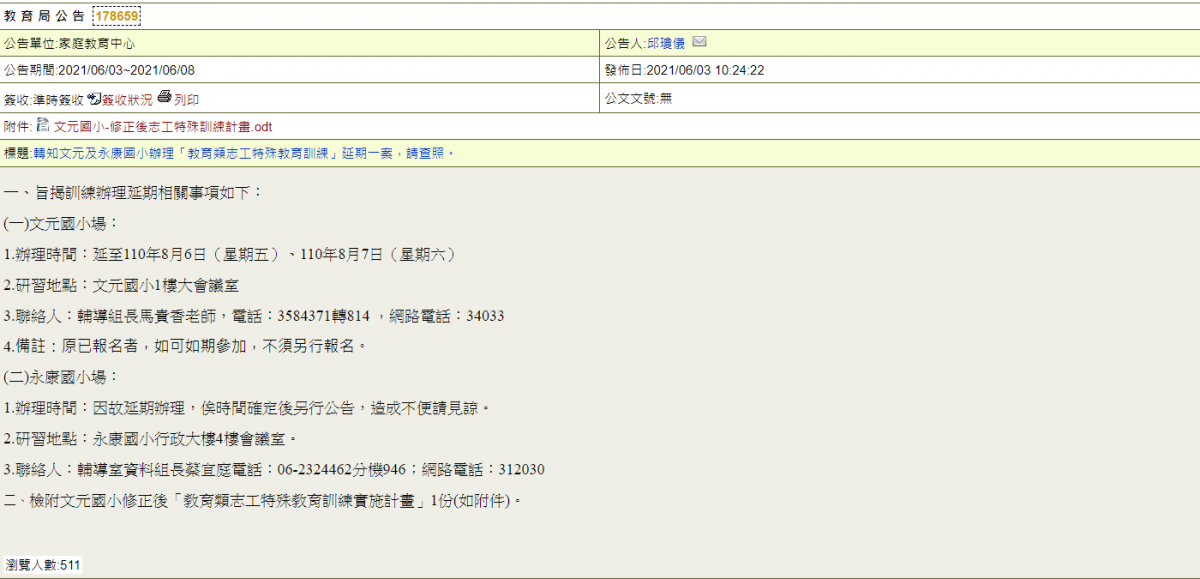Click the 發佈日 timestamp cell
Viewport: 1200px width, 579px height.
coord(899,70)
